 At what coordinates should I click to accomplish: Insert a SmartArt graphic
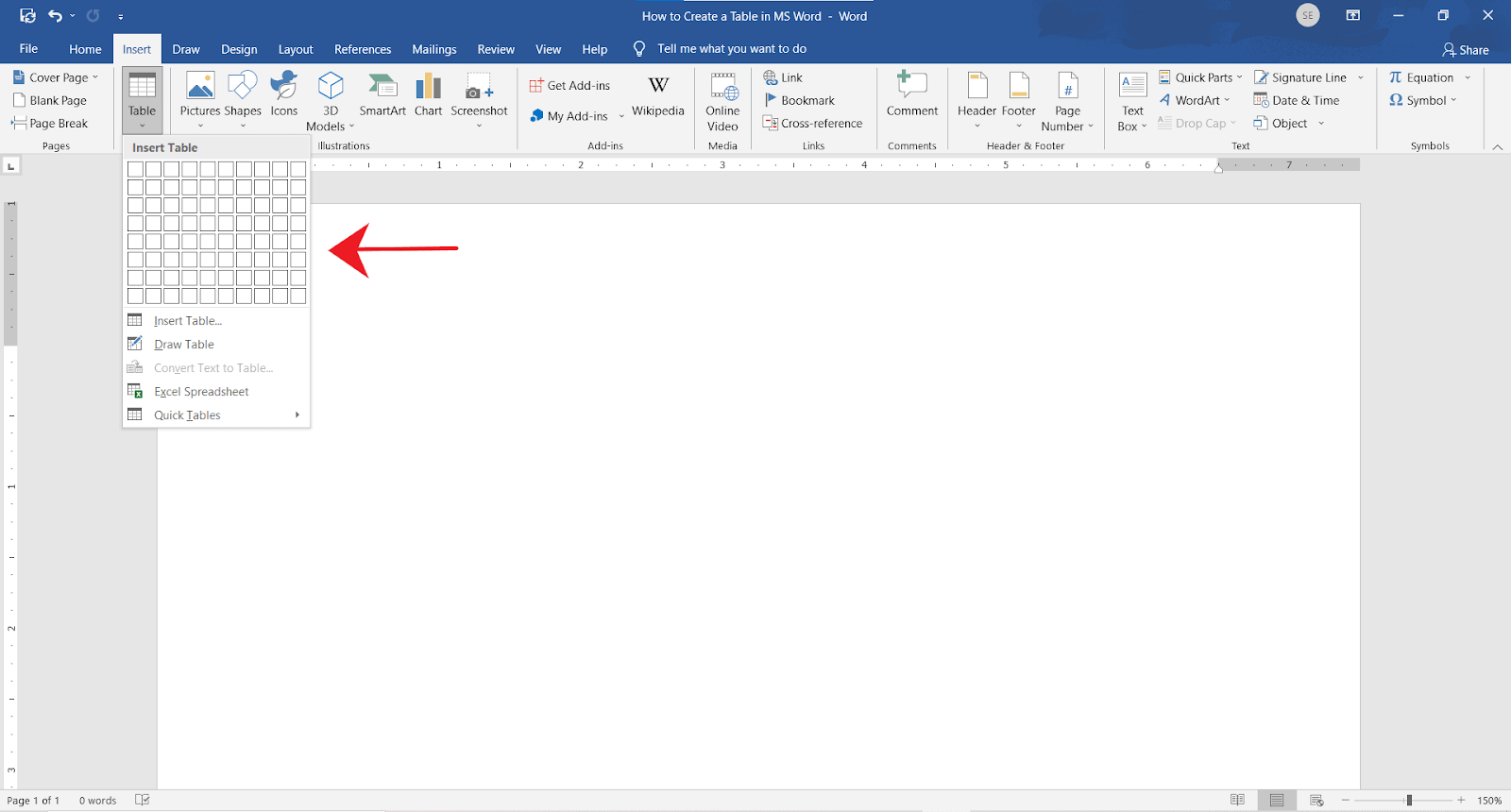click(382, 94)
